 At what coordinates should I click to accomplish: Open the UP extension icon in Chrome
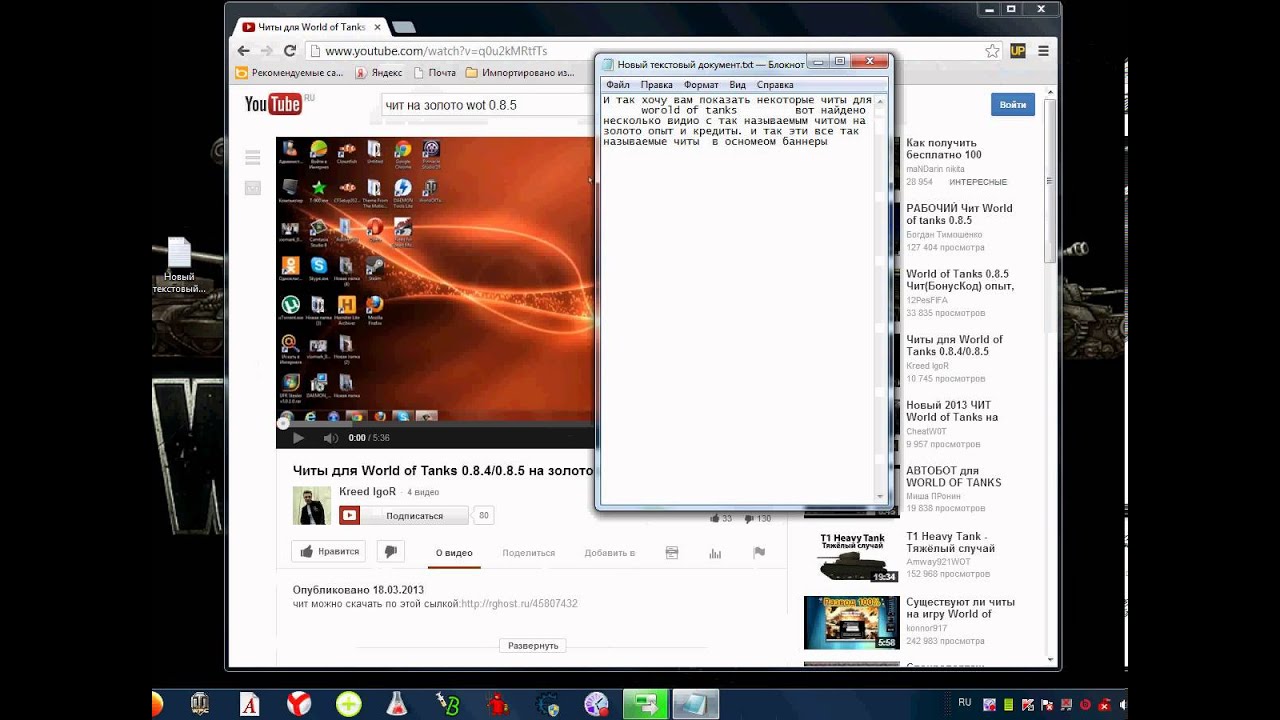1018,50
